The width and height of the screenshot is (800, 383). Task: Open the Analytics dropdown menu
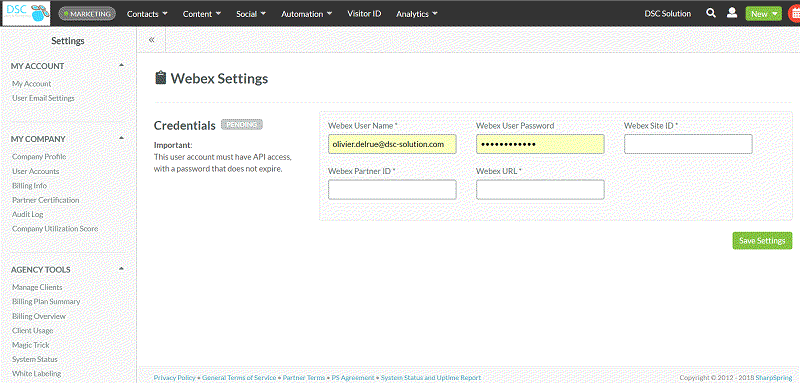pos(417,14)
